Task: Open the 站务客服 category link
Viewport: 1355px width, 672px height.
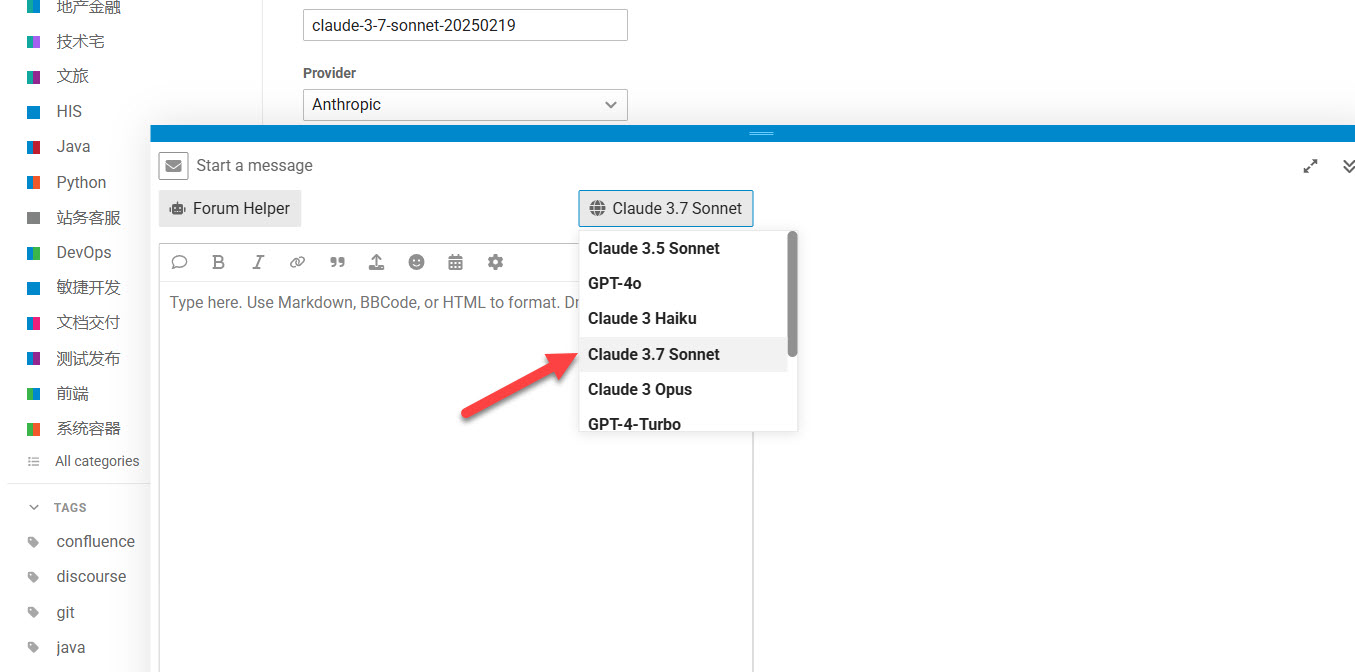Action: (x=88, y=217)
